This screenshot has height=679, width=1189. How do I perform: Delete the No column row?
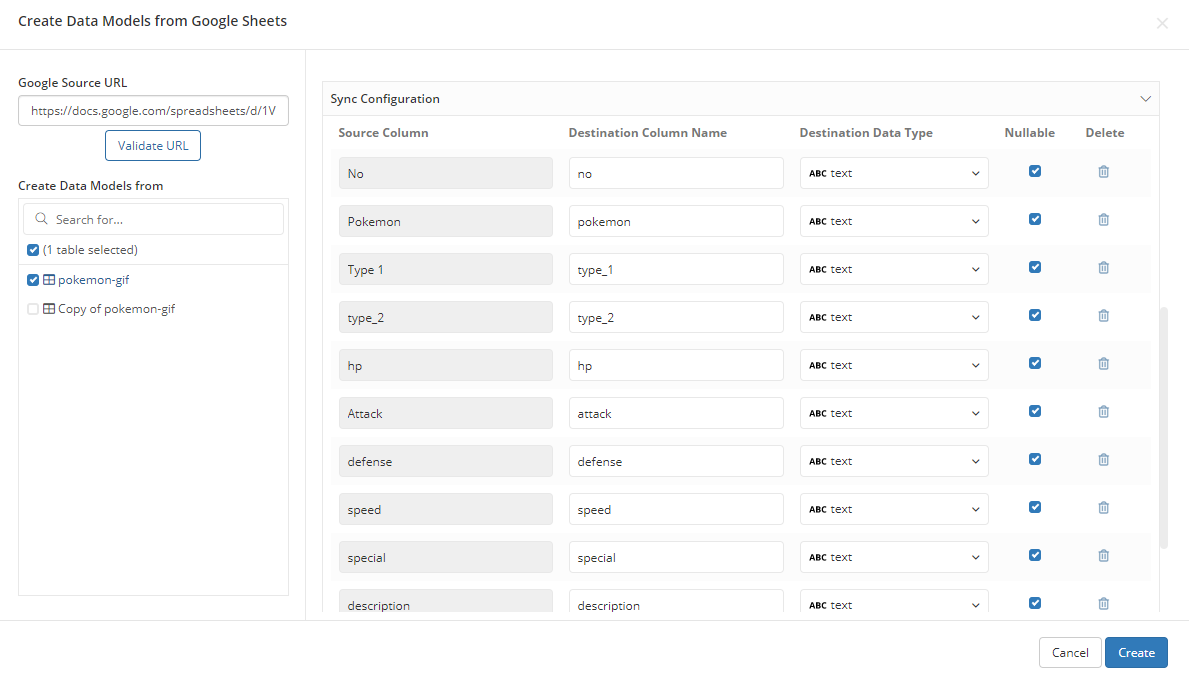(1103, 172)
